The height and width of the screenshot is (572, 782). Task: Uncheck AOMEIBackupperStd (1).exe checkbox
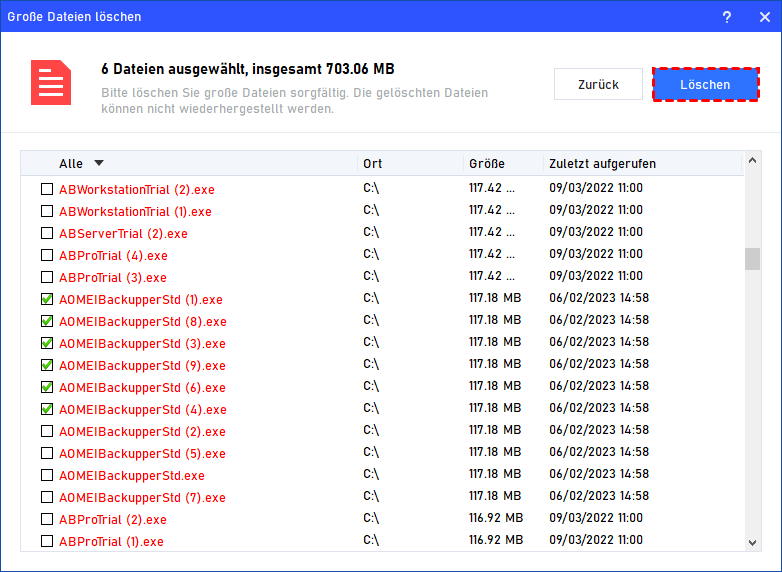click(x=47, y=299)
